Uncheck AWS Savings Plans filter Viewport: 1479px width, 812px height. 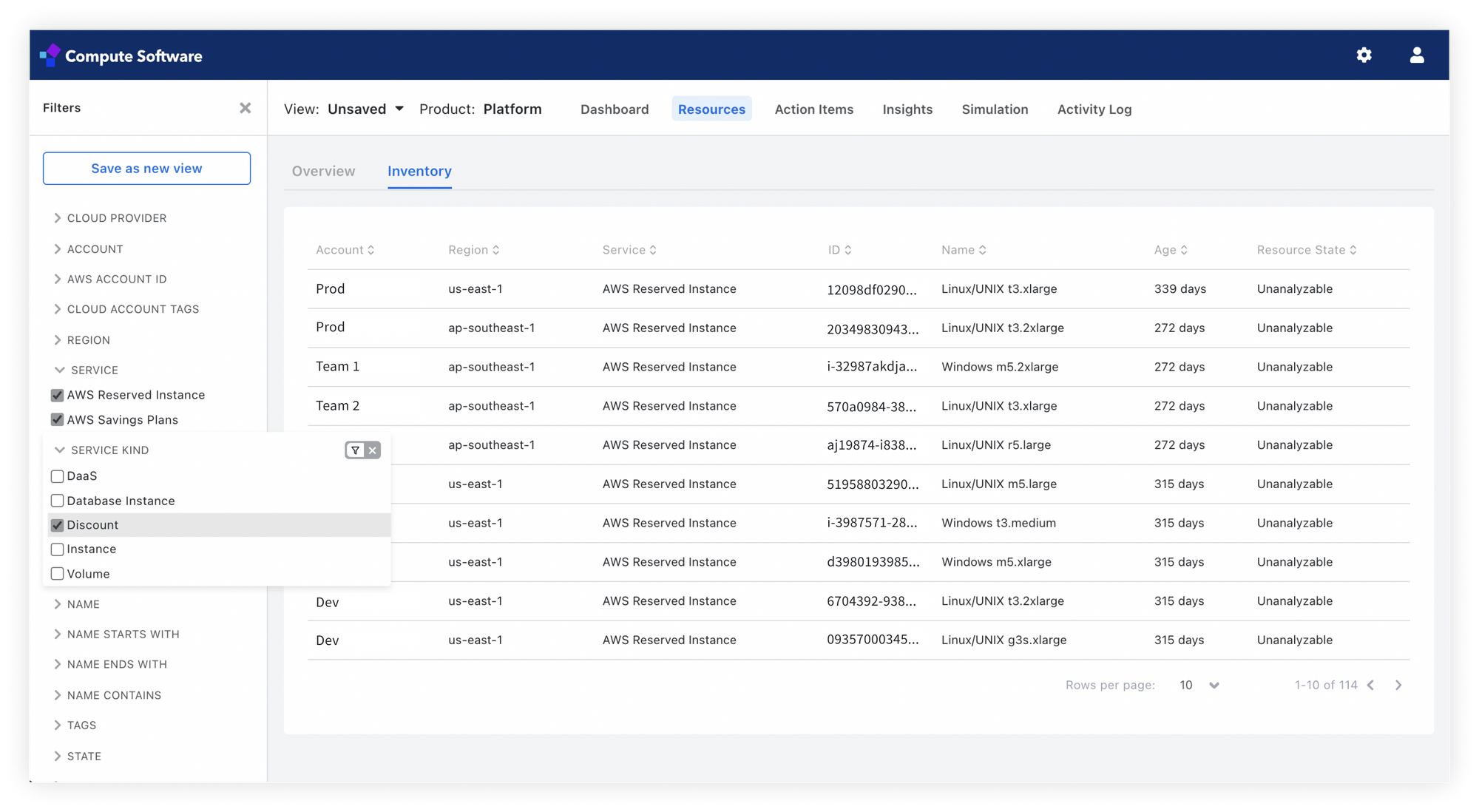57,420
